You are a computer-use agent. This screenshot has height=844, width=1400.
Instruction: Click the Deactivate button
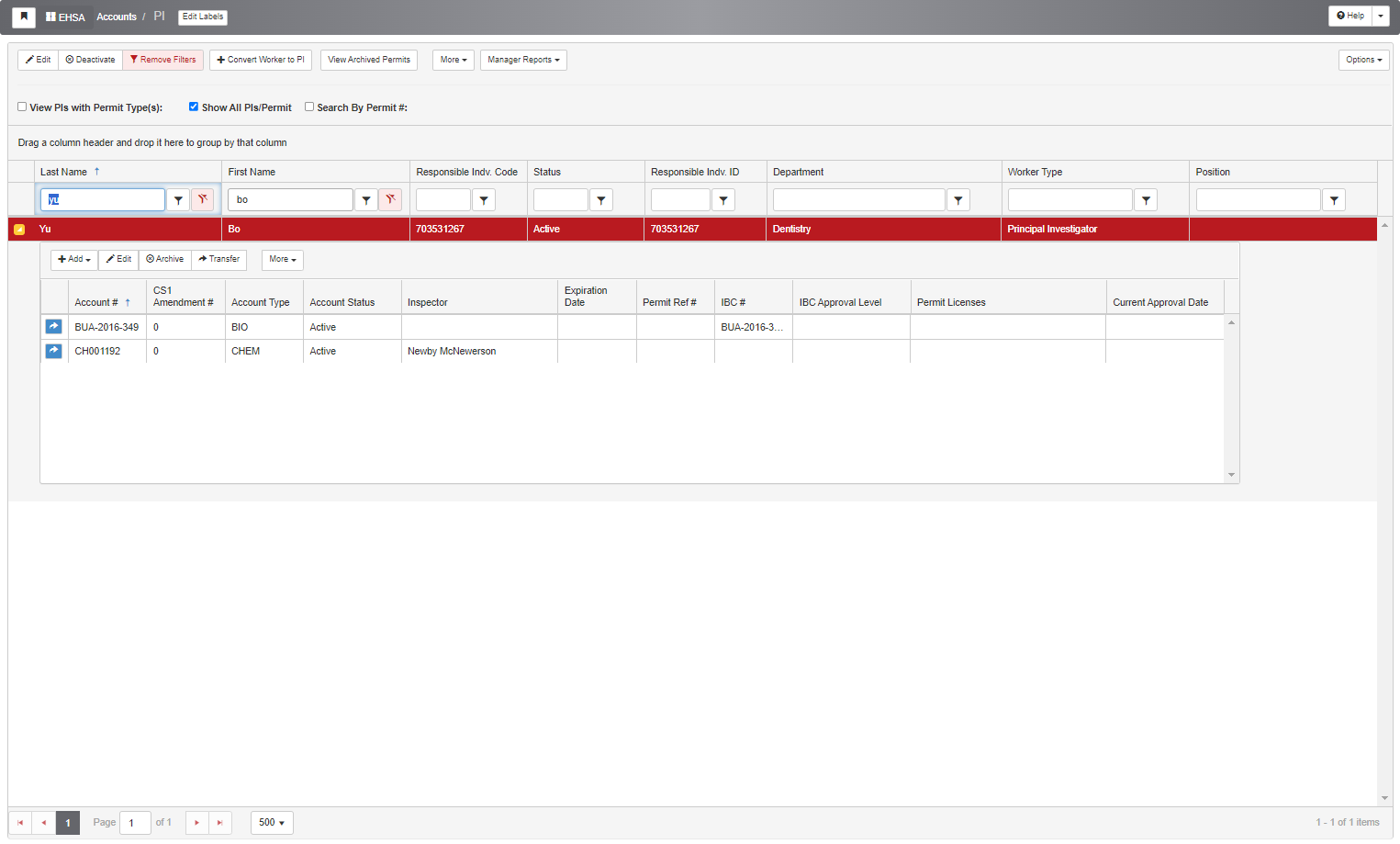click(91, 60)
